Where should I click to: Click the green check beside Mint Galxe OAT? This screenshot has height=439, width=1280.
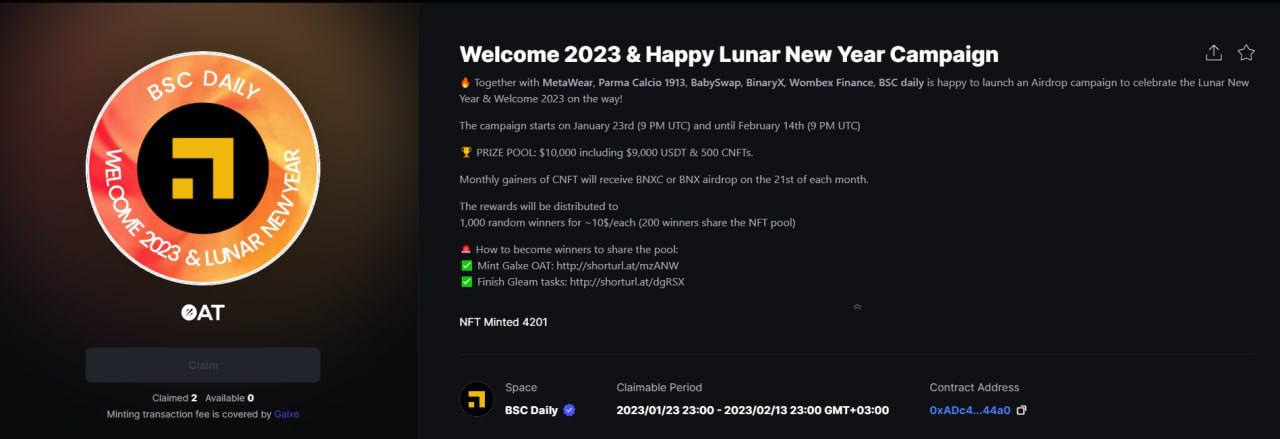[x=466, y=266]
